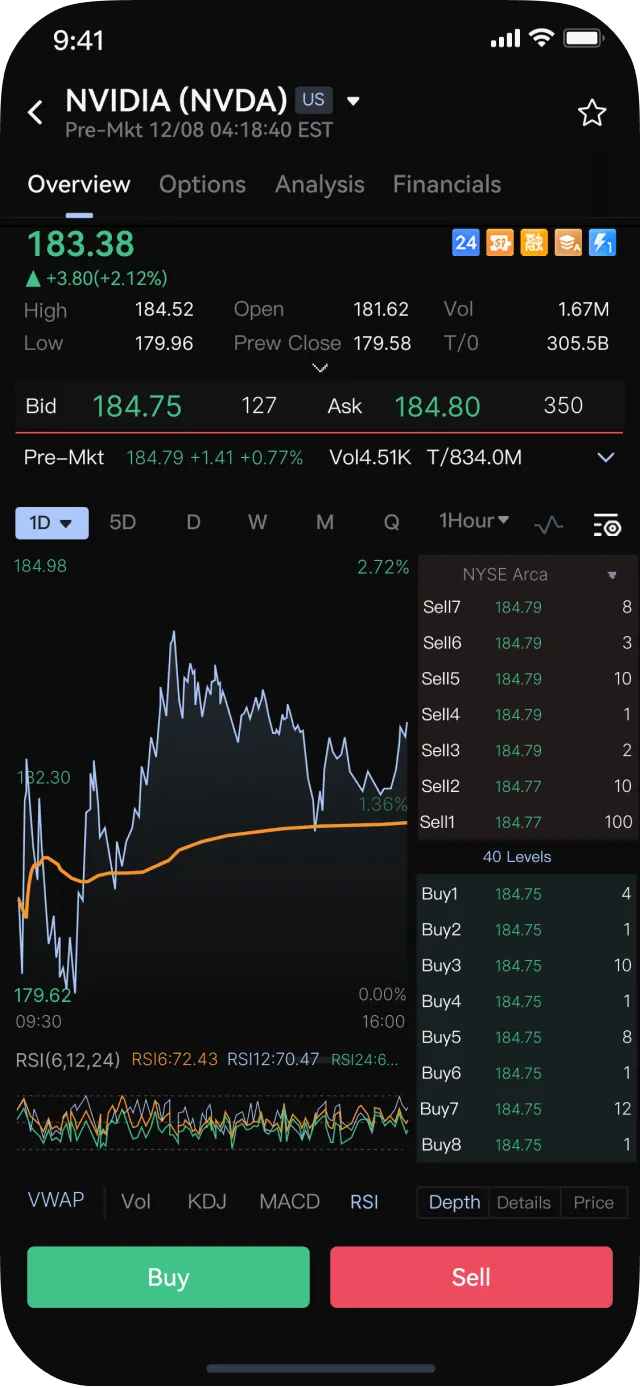Tap the Sell1 order book row
This screenshot has width=640, height=1388.
click(527, 822)
